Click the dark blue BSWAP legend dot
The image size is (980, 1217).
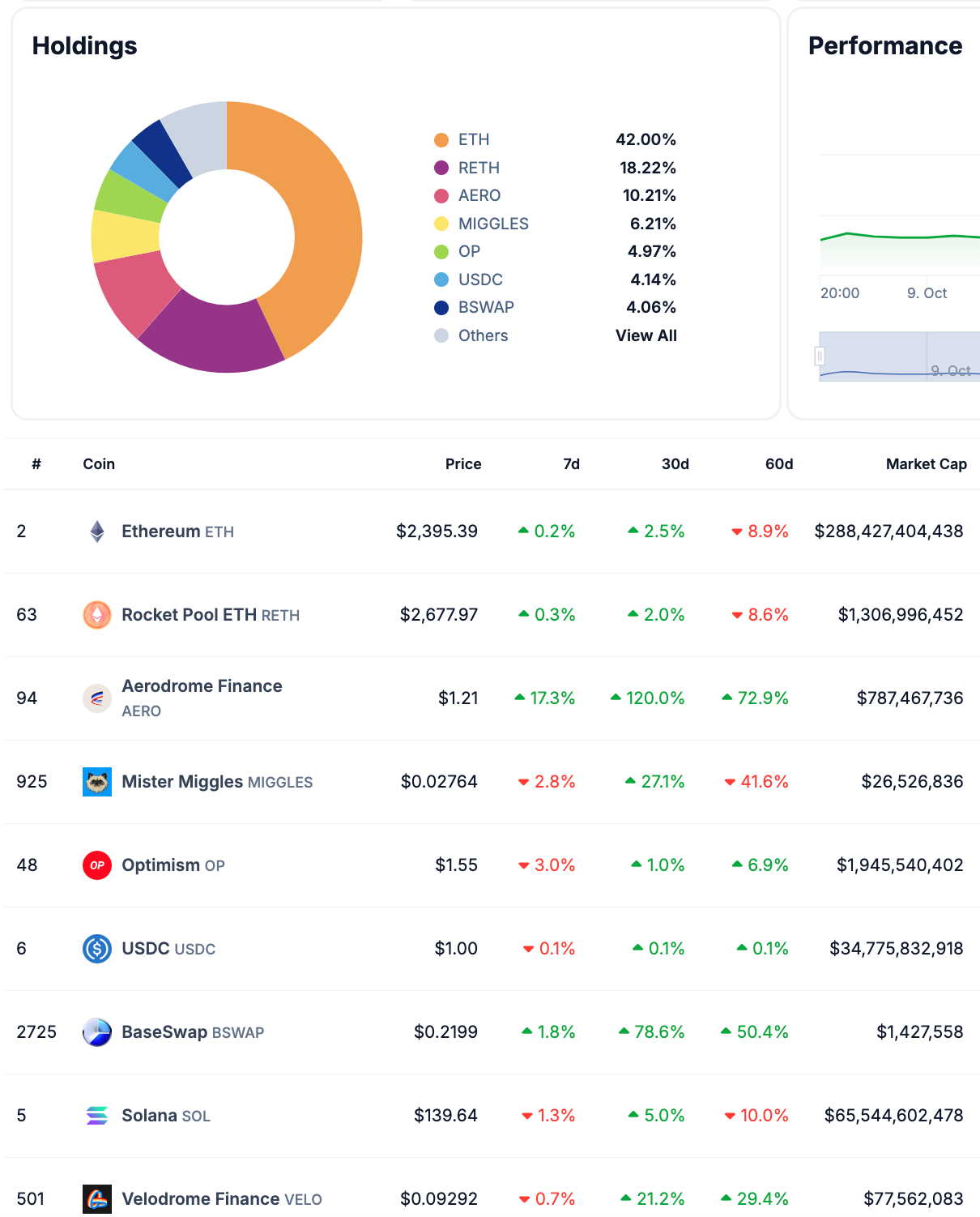click(x=441, y=308)
